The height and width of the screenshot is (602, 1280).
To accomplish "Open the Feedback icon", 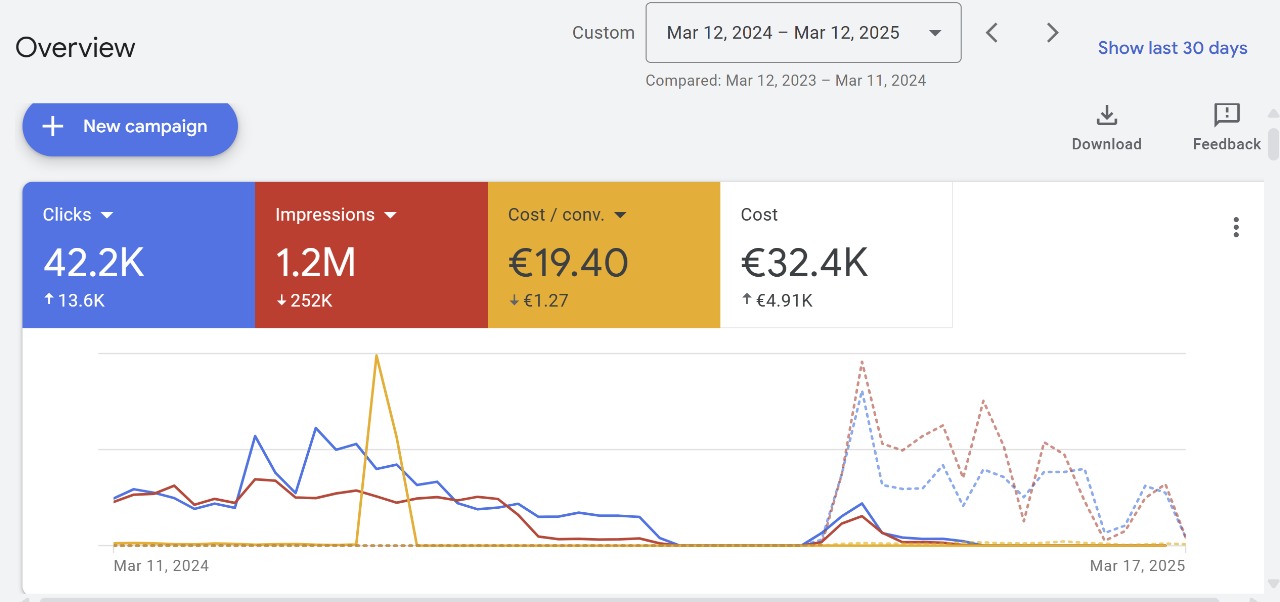I will pyautogui.click(x=1226, y=116).
